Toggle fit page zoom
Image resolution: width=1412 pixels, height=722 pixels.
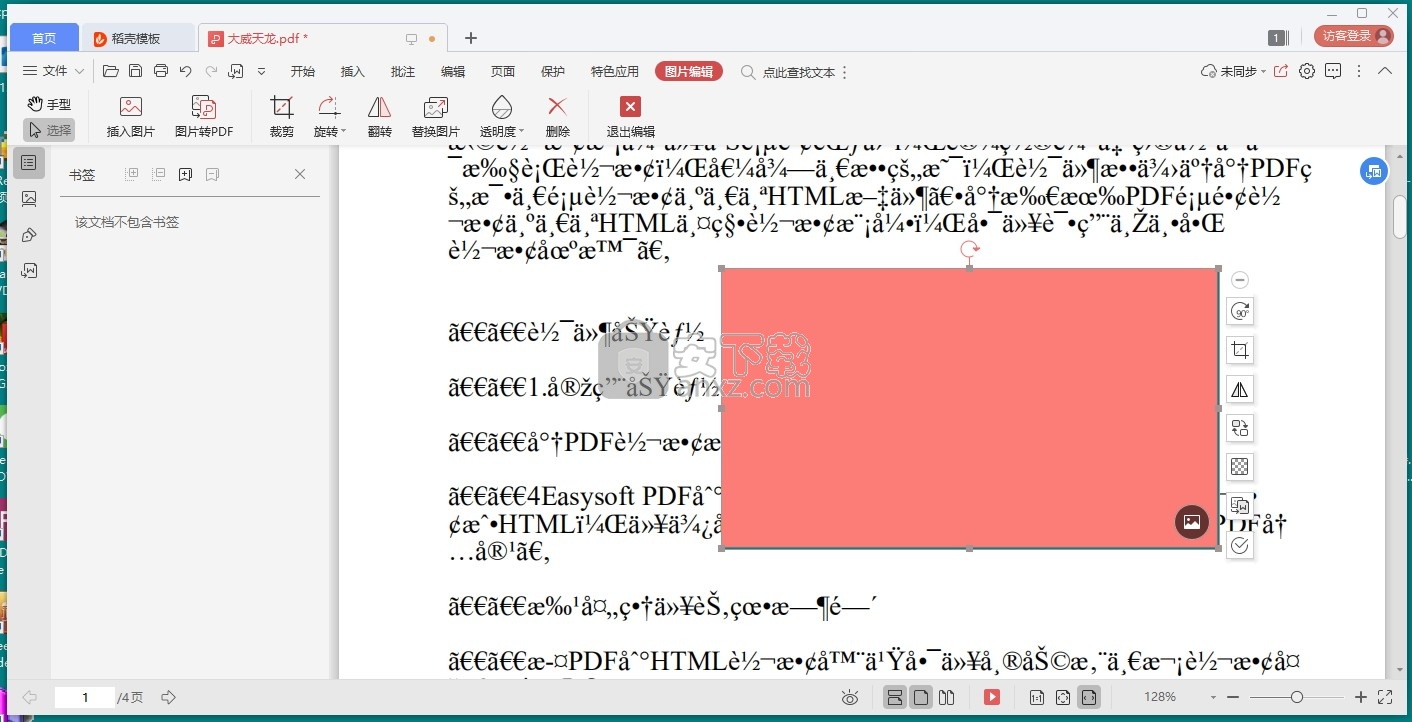click(x=1063, y=697)
